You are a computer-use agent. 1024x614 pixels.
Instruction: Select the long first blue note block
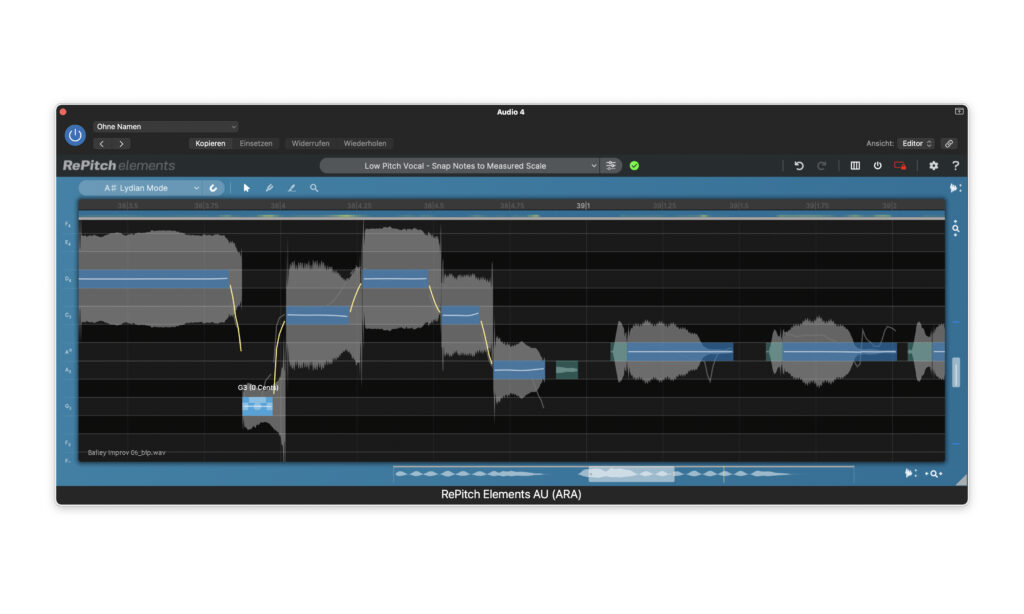[154, 279]
